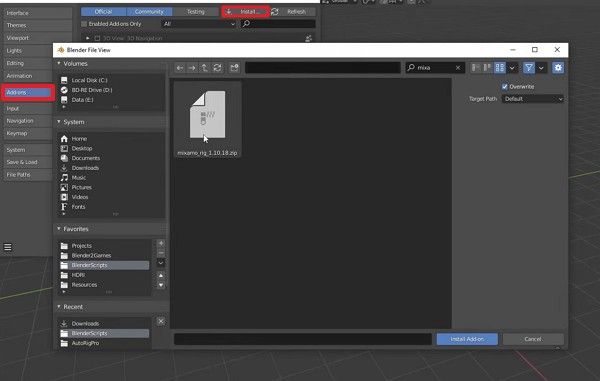Viewport: 600px width, 381px height.
Task: Toggle the Overwrite checkbox
Action: tap(505, 87)
